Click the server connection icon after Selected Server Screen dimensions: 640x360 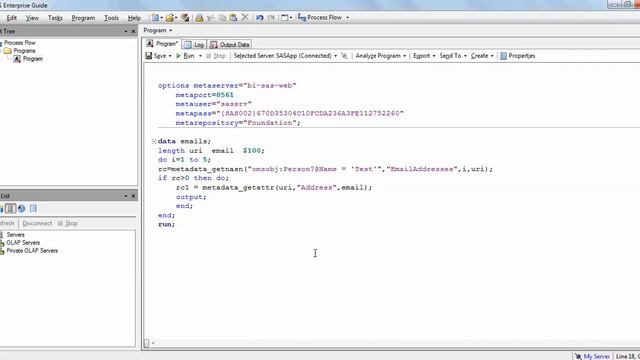coord(344,56)
